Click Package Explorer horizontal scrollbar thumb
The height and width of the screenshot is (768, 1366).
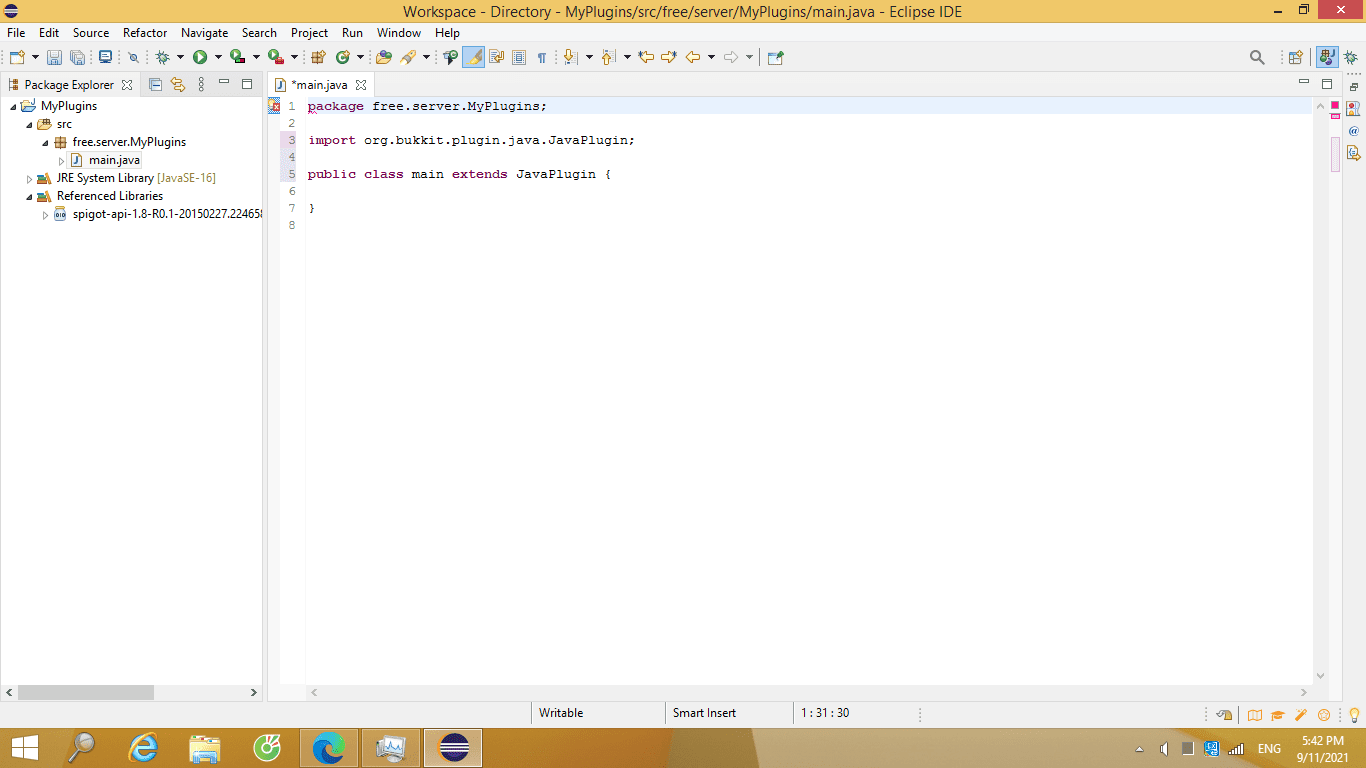pyautogui.click(x=85, y=692)
